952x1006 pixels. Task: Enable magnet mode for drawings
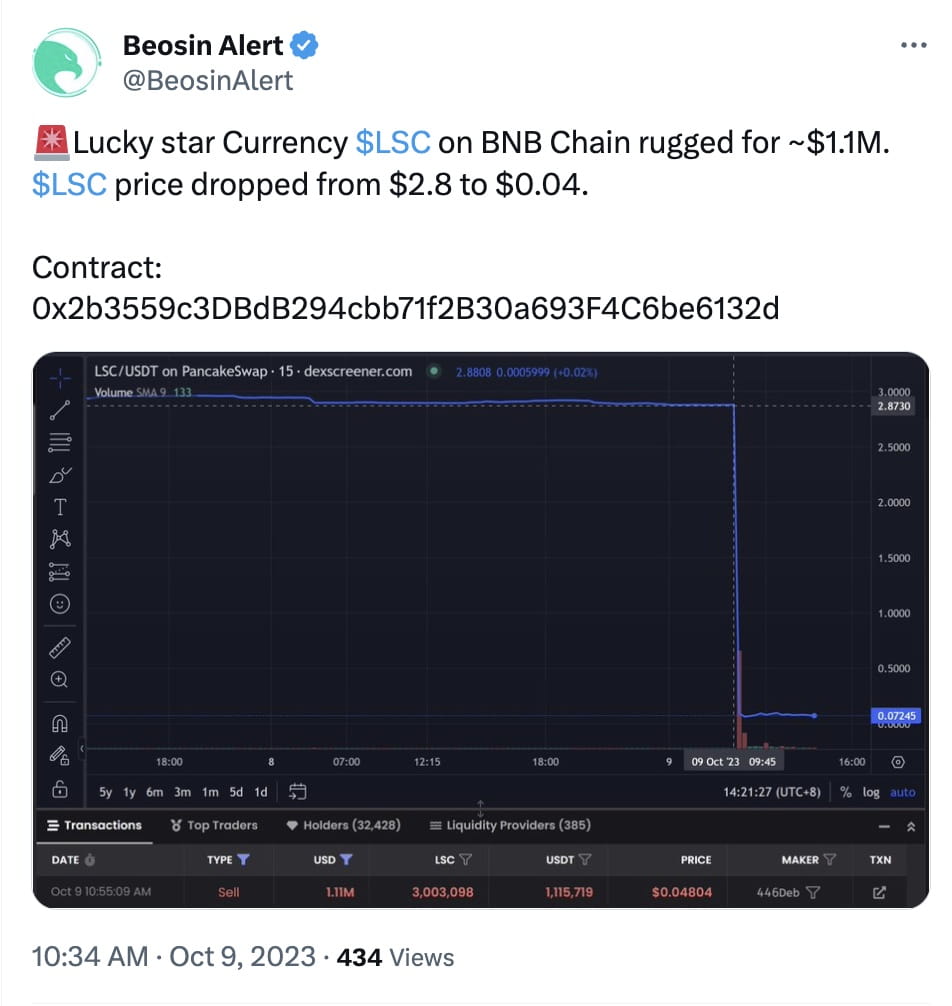[x=60, y=722]
